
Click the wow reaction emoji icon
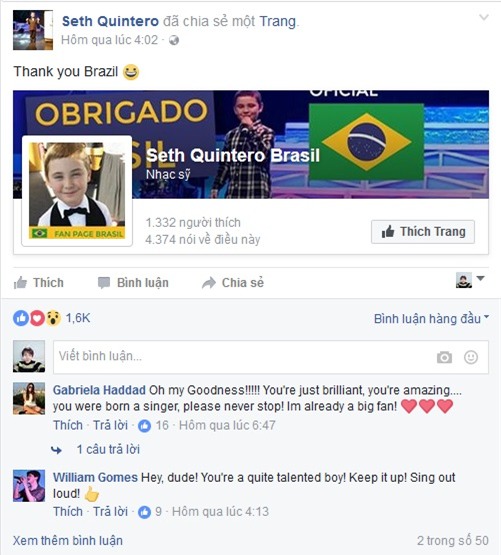[53, 318]
